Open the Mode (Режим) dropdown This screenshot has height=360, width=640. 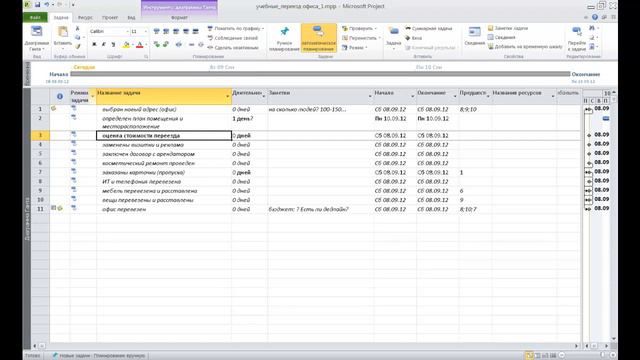coord(355,47)
